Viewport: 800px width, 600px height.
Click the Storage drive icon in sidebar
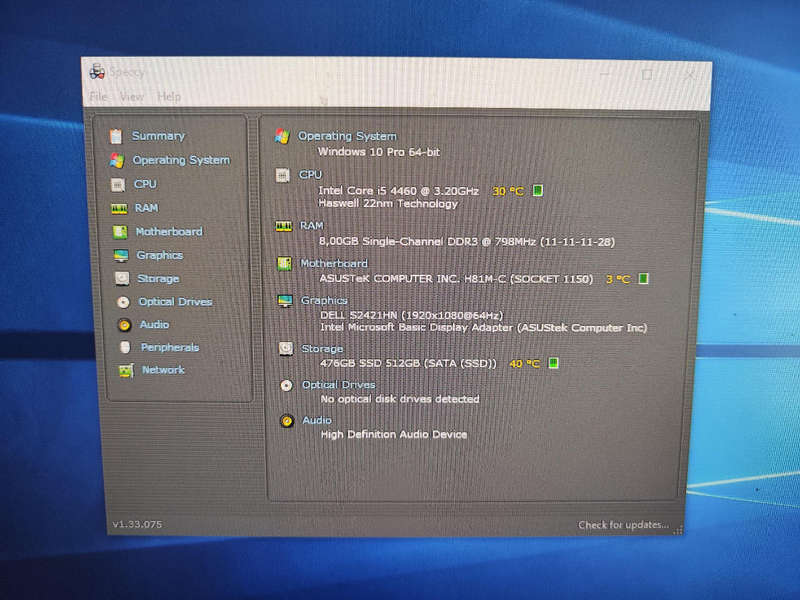click(x=122, y=279)
